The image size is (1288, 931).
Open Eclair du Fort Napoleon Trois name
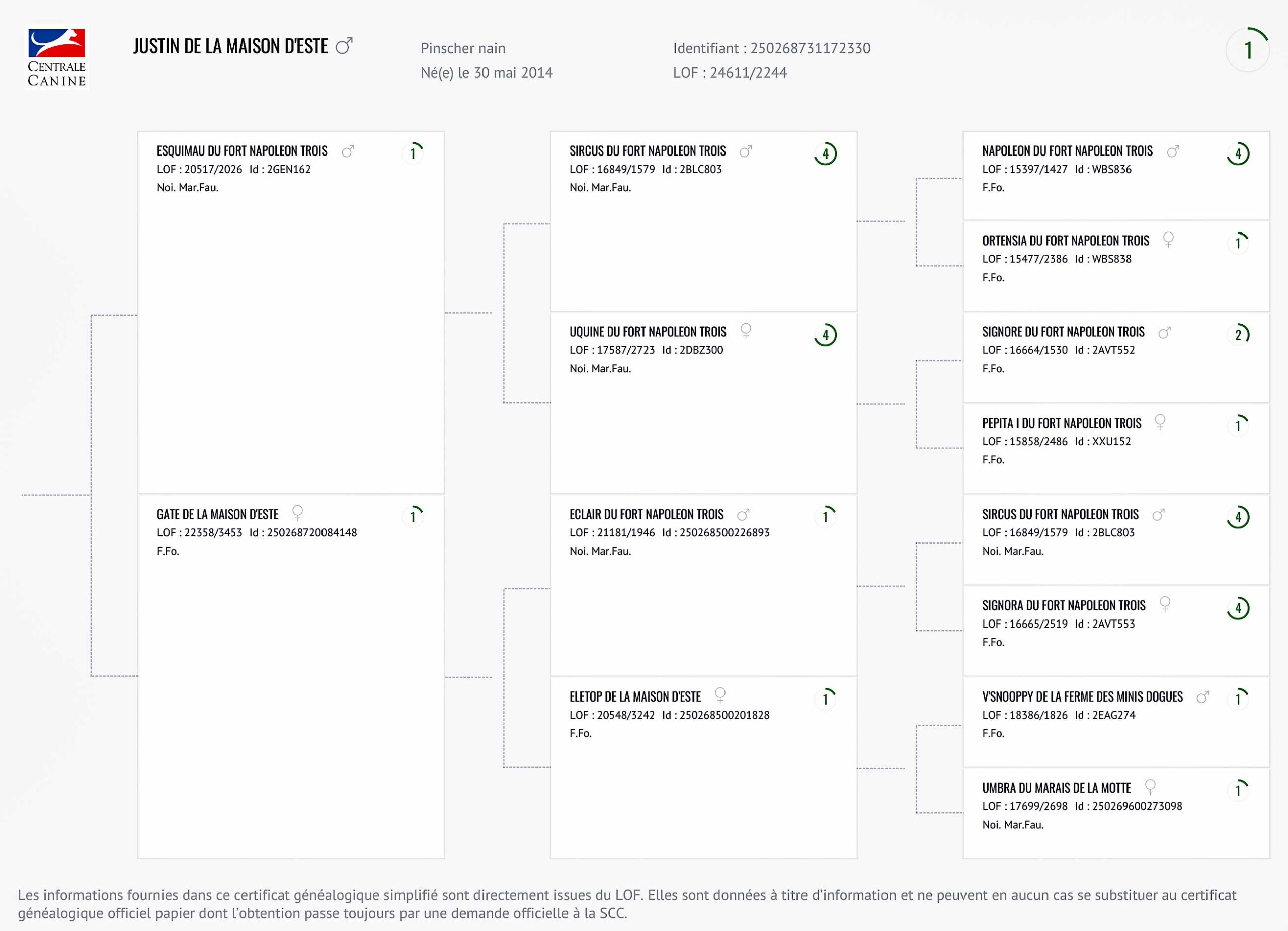[x=647, y=515]
